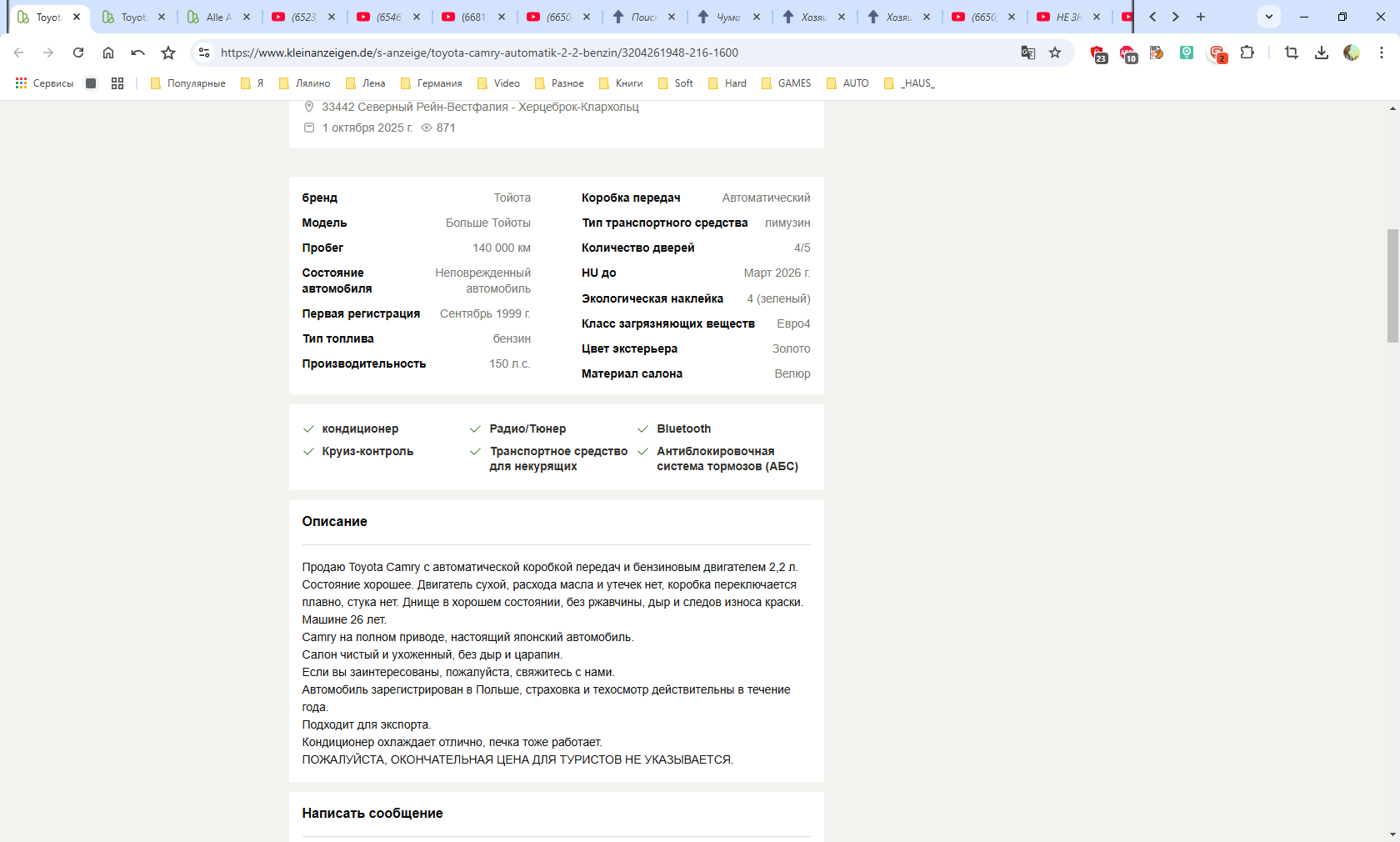This screenshot has height=842, width=1400.
Task: Open the downloads icon in toolbar
Action: (x=1322, y=53)
